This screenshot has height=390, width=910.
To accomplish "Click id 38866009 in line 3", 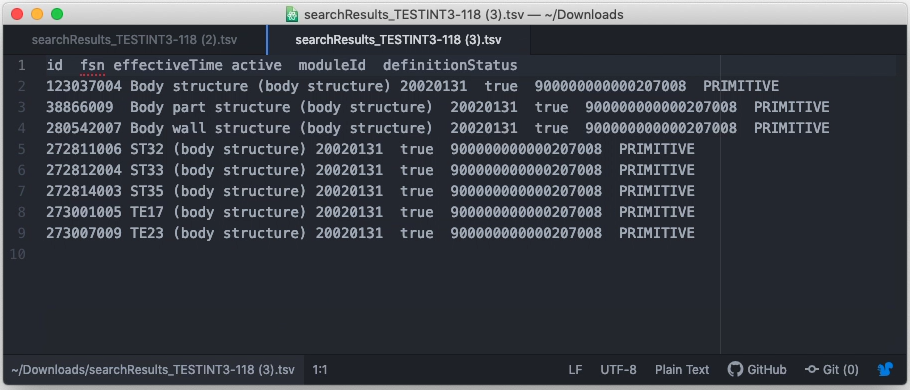I will (x=80, y=107).
